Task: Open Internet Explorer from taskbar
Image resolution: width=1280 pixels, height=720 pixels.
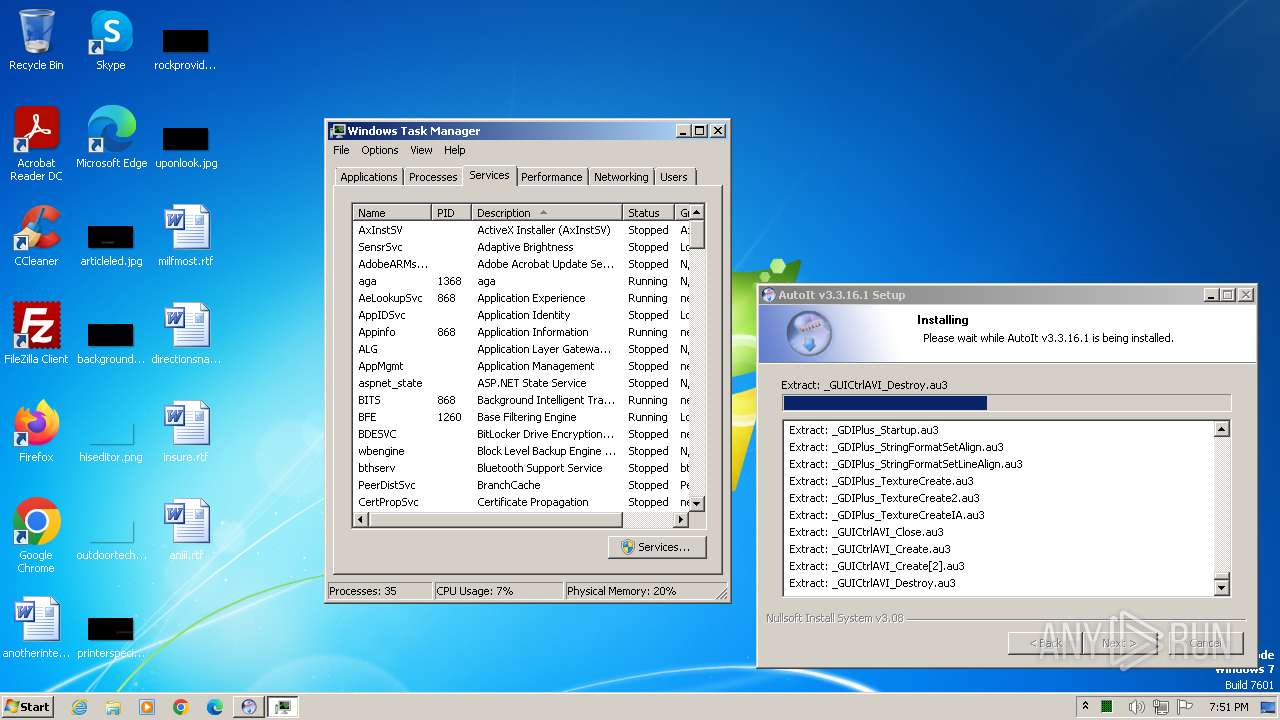Action: click(x=79, y=707)
